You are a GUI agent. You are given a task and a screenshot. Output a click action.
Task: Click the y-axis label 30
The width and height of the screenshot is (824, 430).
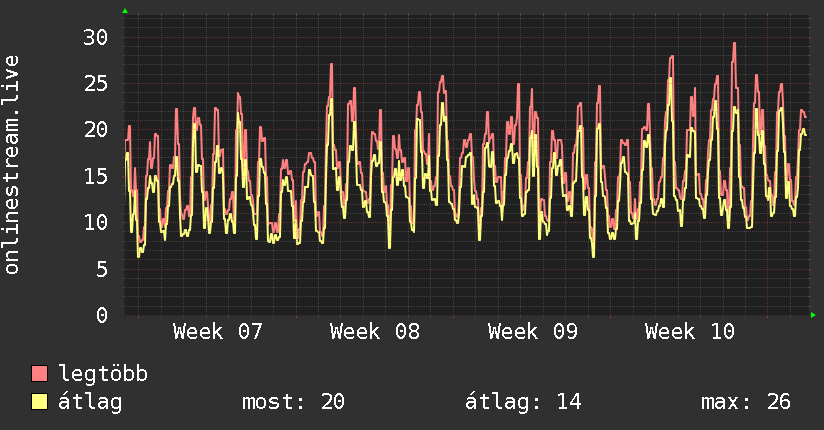[96, 37]
